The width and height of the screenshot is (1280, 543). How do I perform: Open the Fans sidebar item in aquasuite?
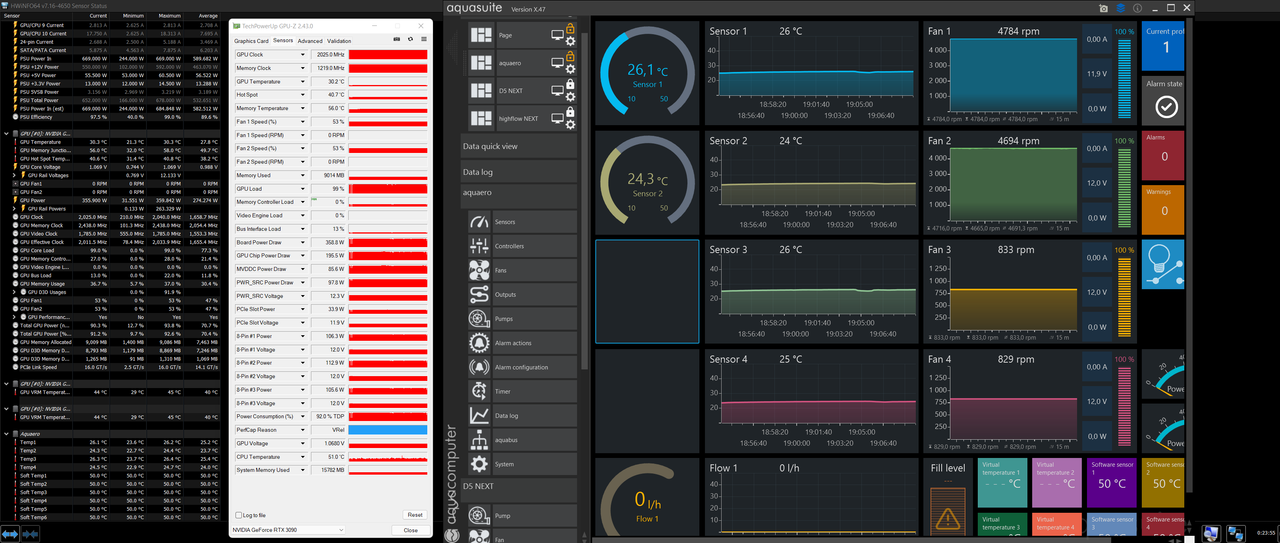point(522,270)
